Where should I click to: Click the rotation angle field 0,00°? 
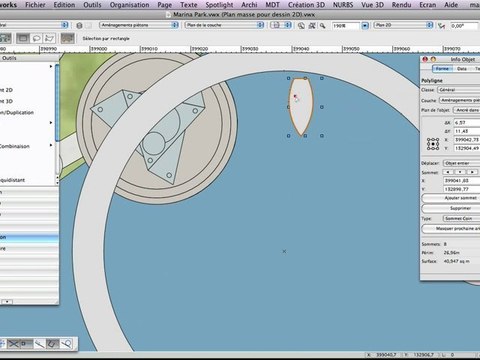(x=464, y=26)
